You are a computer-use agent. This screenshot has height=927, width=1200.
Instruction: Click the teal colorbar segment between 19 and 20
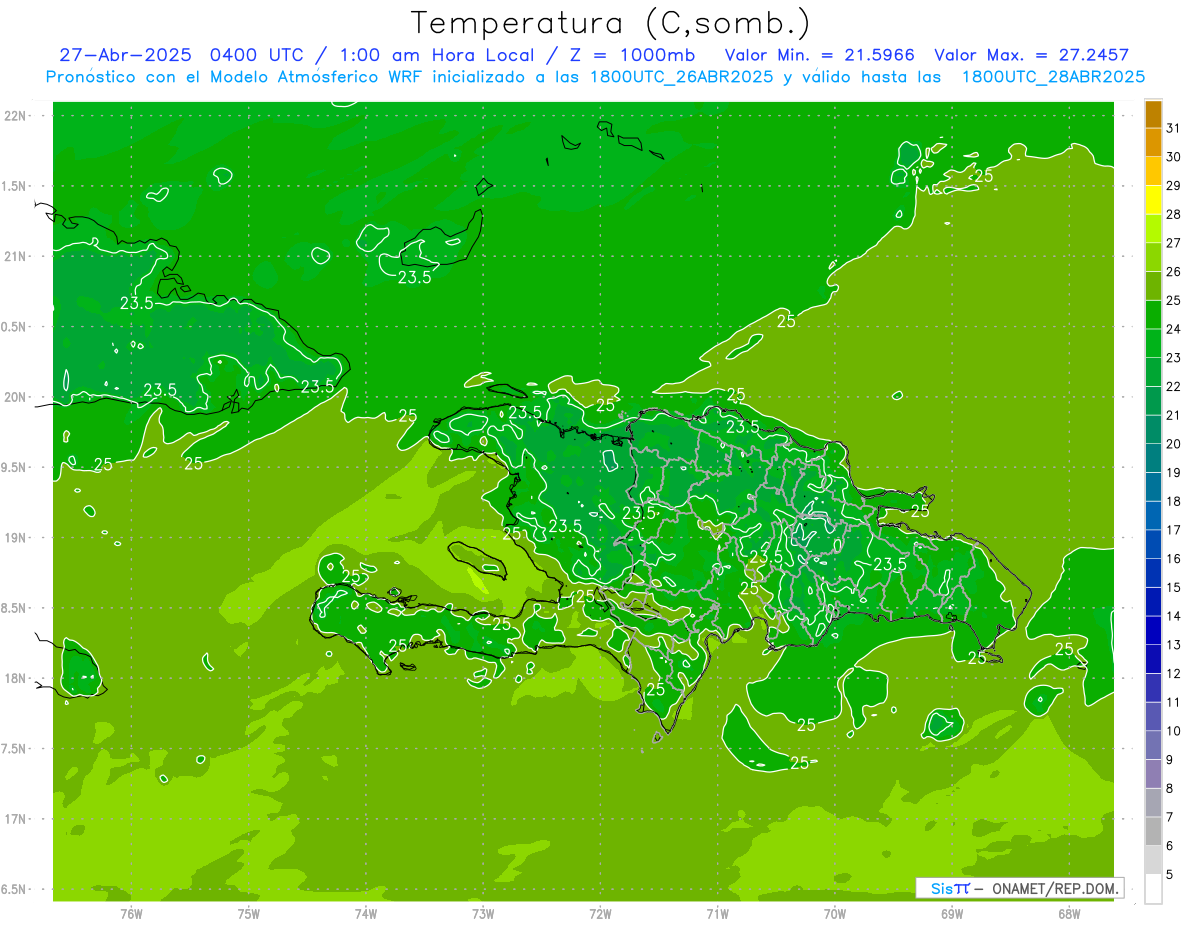point(1153,458)
